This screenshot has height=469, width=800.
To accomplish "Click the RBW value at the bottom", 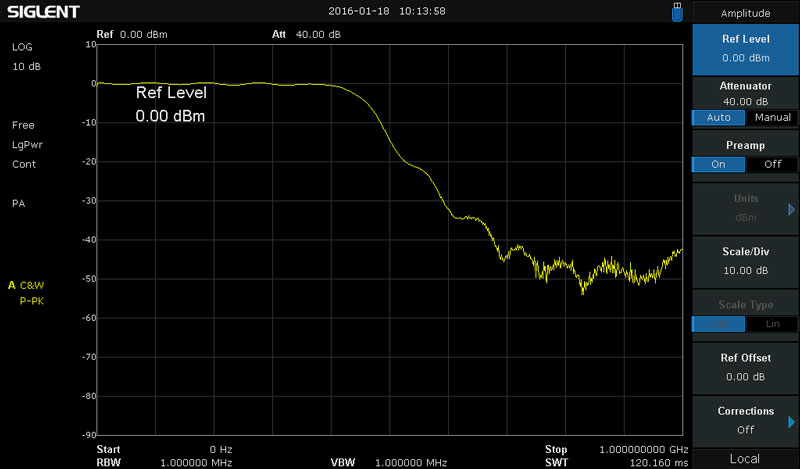I will 194,463.
